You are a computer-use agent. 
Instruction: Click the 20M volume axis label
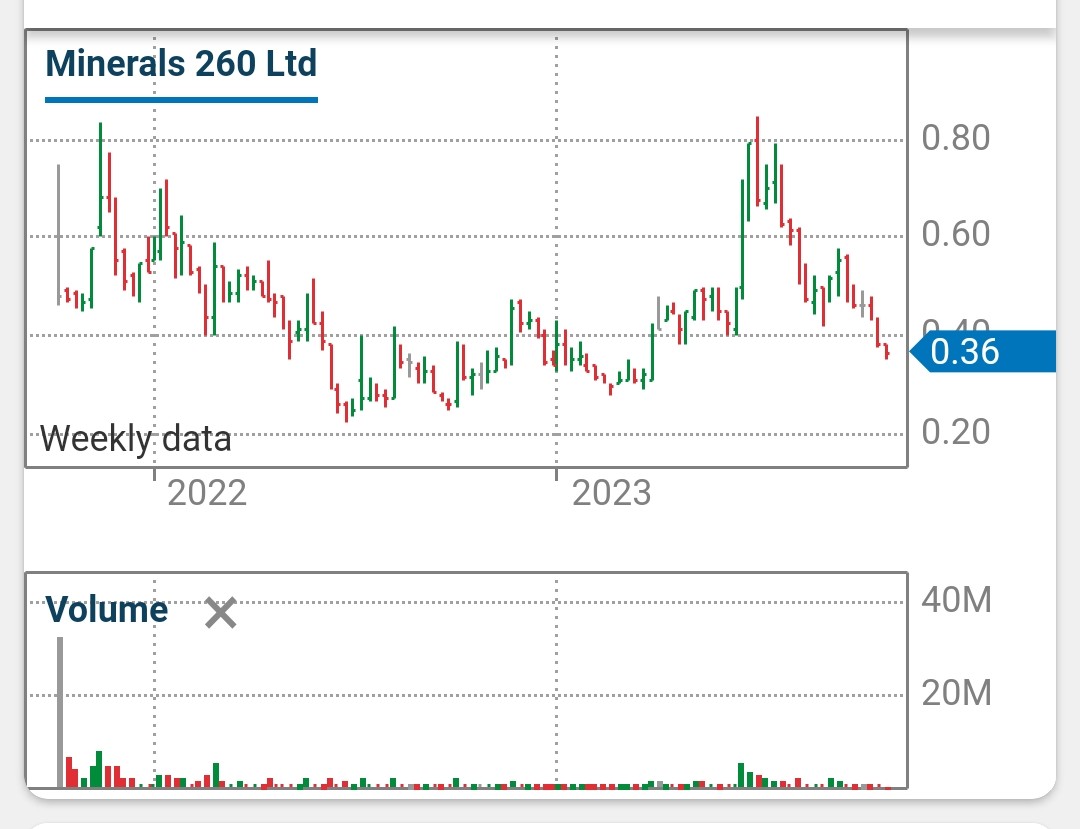tap(957, 693)
